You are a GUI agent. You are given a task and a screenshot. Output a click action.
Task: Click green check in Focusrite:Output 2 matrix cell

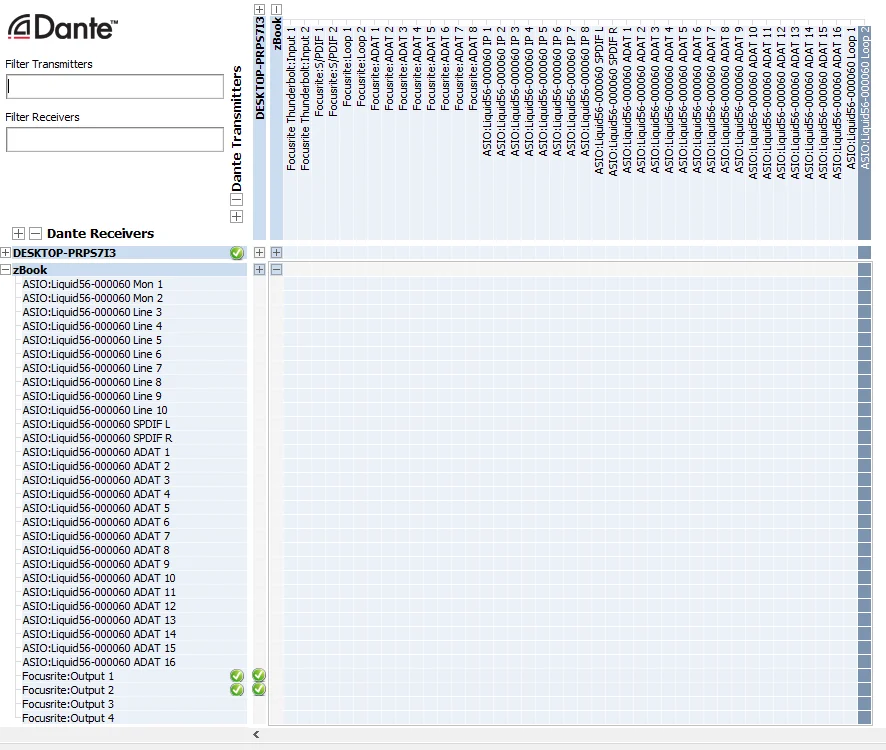tap(259, 690)
